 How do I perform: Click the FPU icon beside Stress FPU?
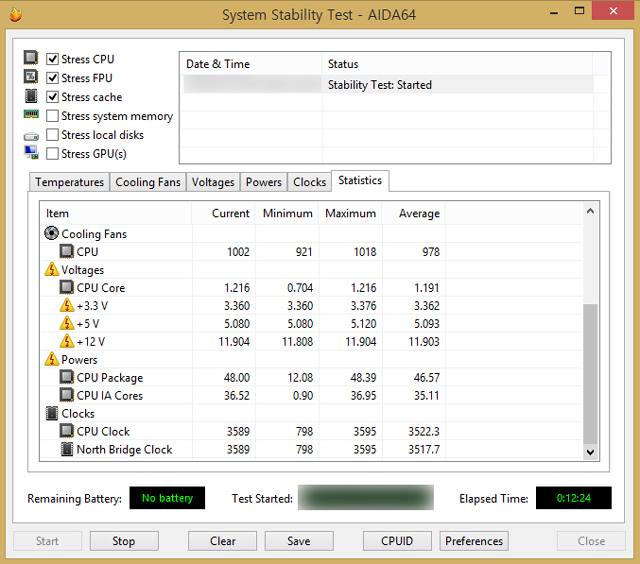pos(31,77)
